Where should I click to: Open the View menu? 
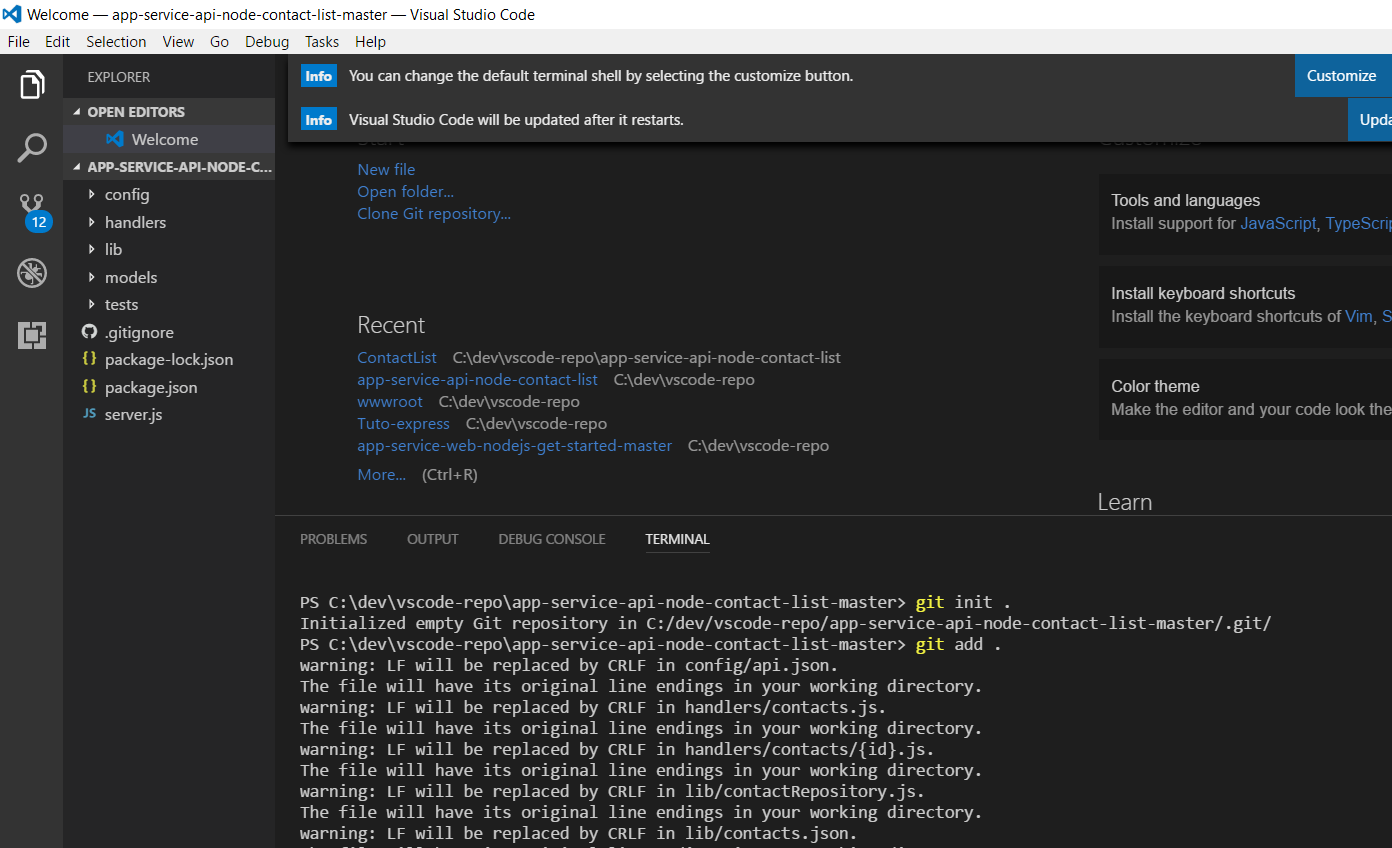[178, 41]
